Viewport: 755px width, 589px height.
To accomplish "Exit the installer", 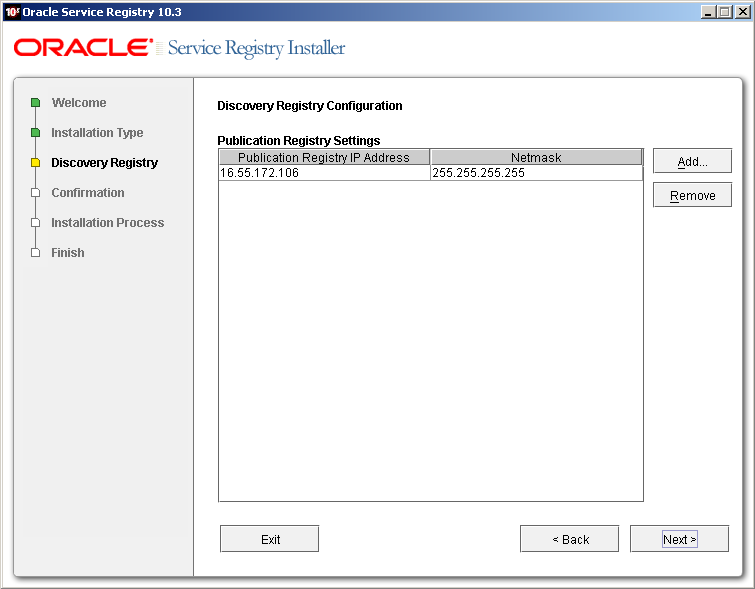I will tap(270, 539).
